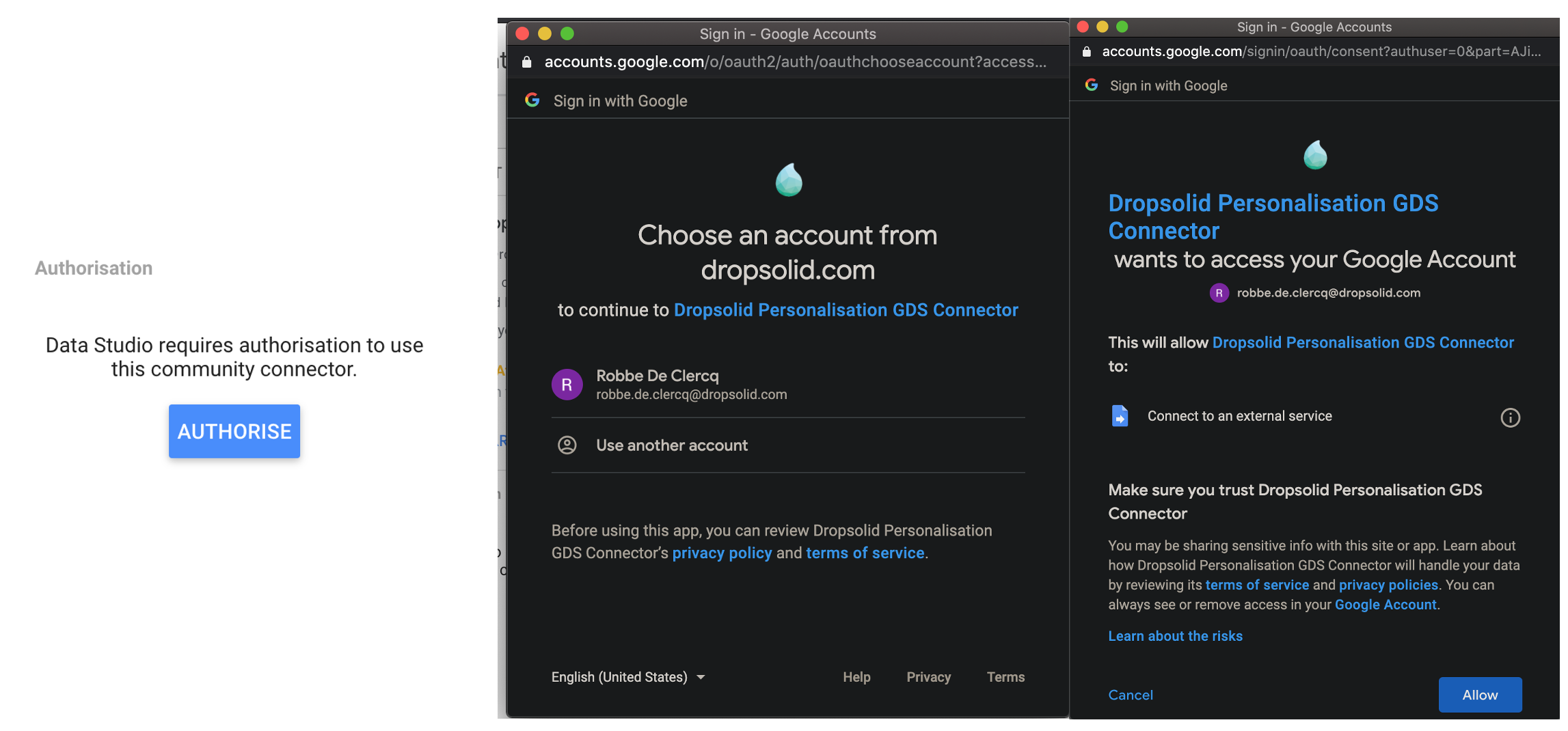The width and height of the screenshot is (1568, 731).
Task: Click Privacy link in chooser footer
Action: (x=929, y=677)
